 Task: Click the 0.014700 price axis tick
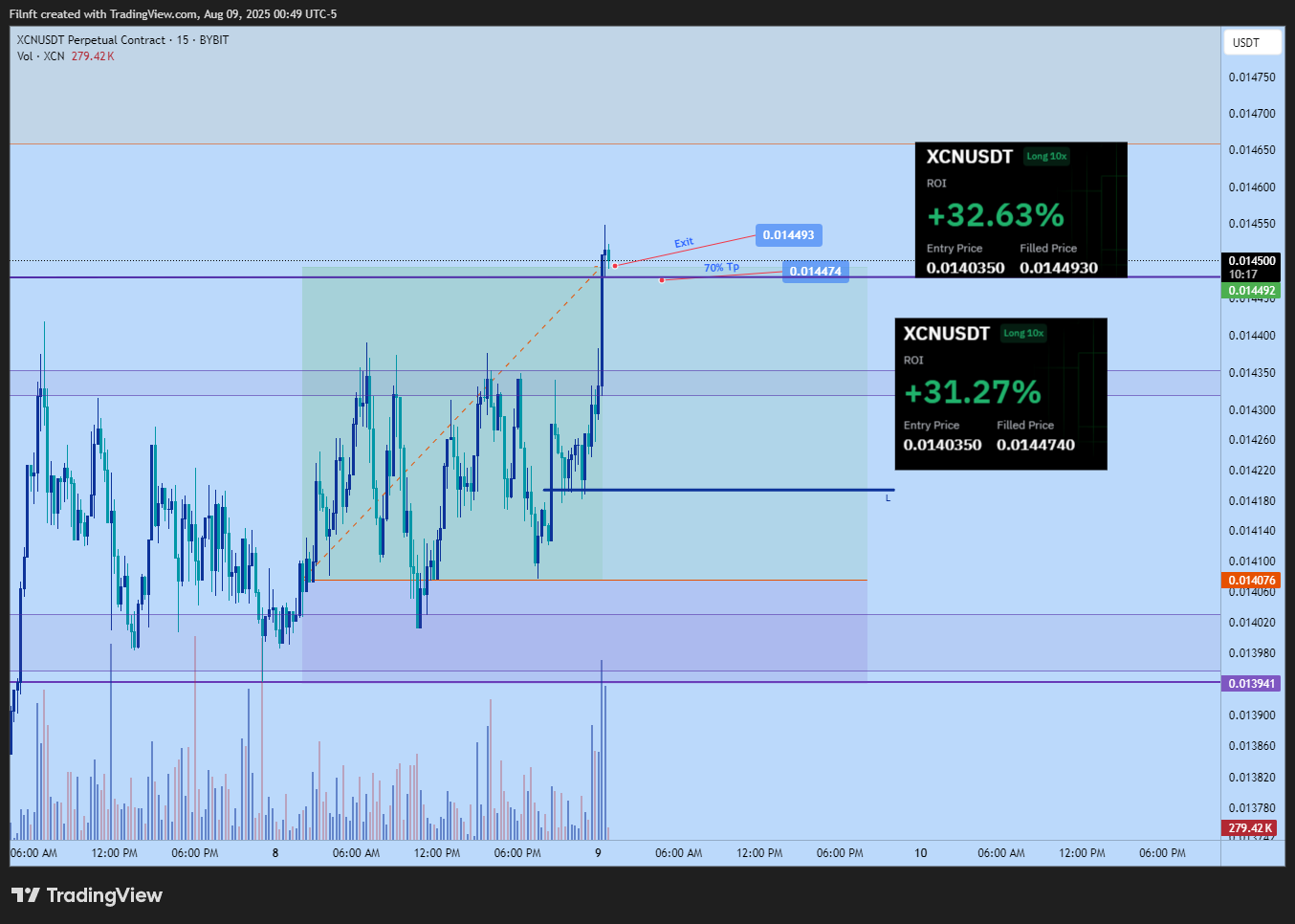pos(1252,114)
